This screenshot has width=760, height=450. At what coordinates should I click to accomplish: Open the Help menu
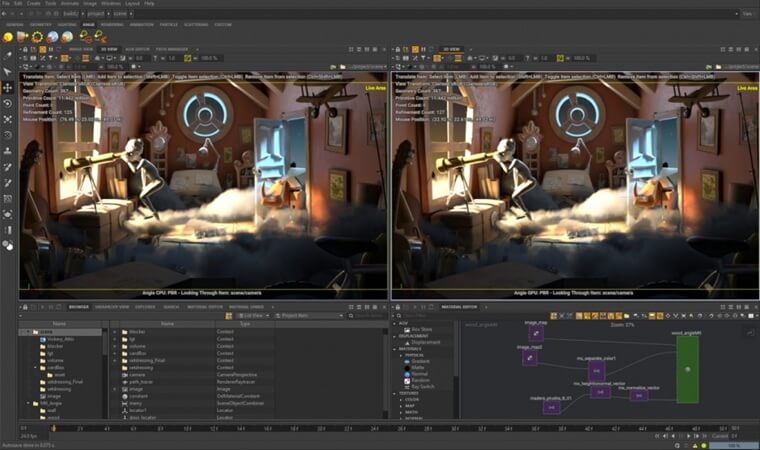point(149,3)
